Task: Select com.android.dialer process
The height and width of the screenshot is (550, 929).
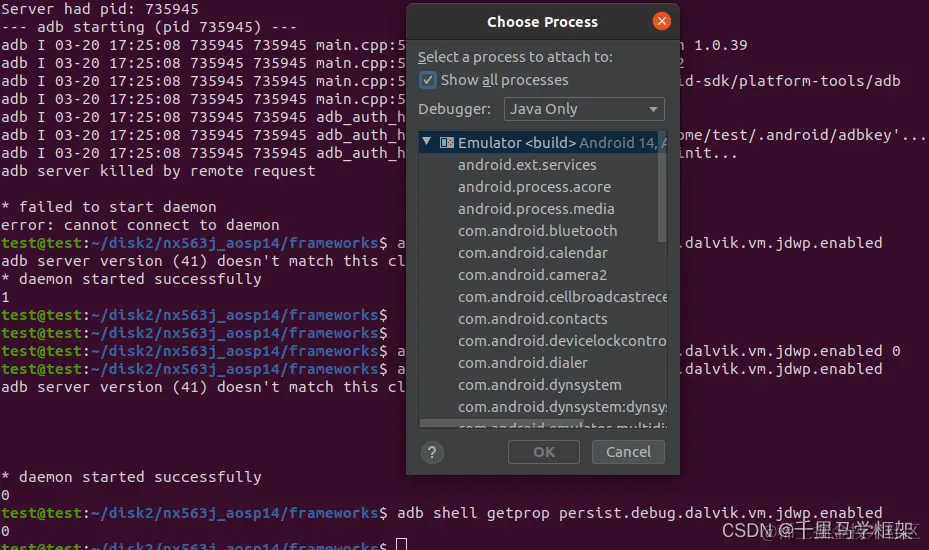Action: pos(523,363)
